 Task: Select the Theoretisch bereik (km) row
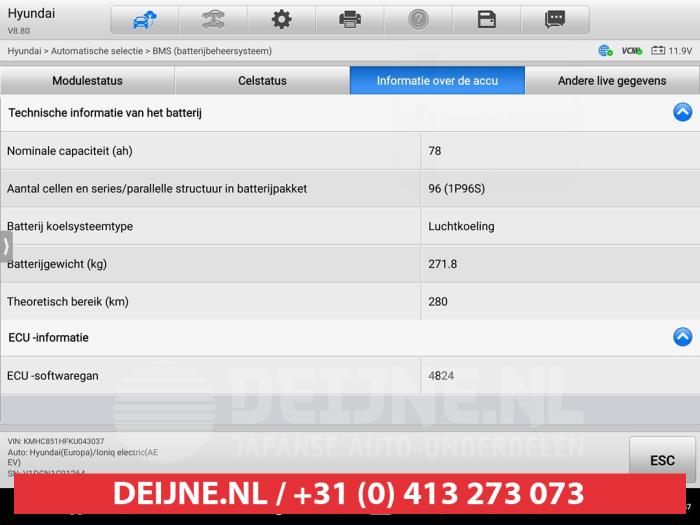click(210, 301)
